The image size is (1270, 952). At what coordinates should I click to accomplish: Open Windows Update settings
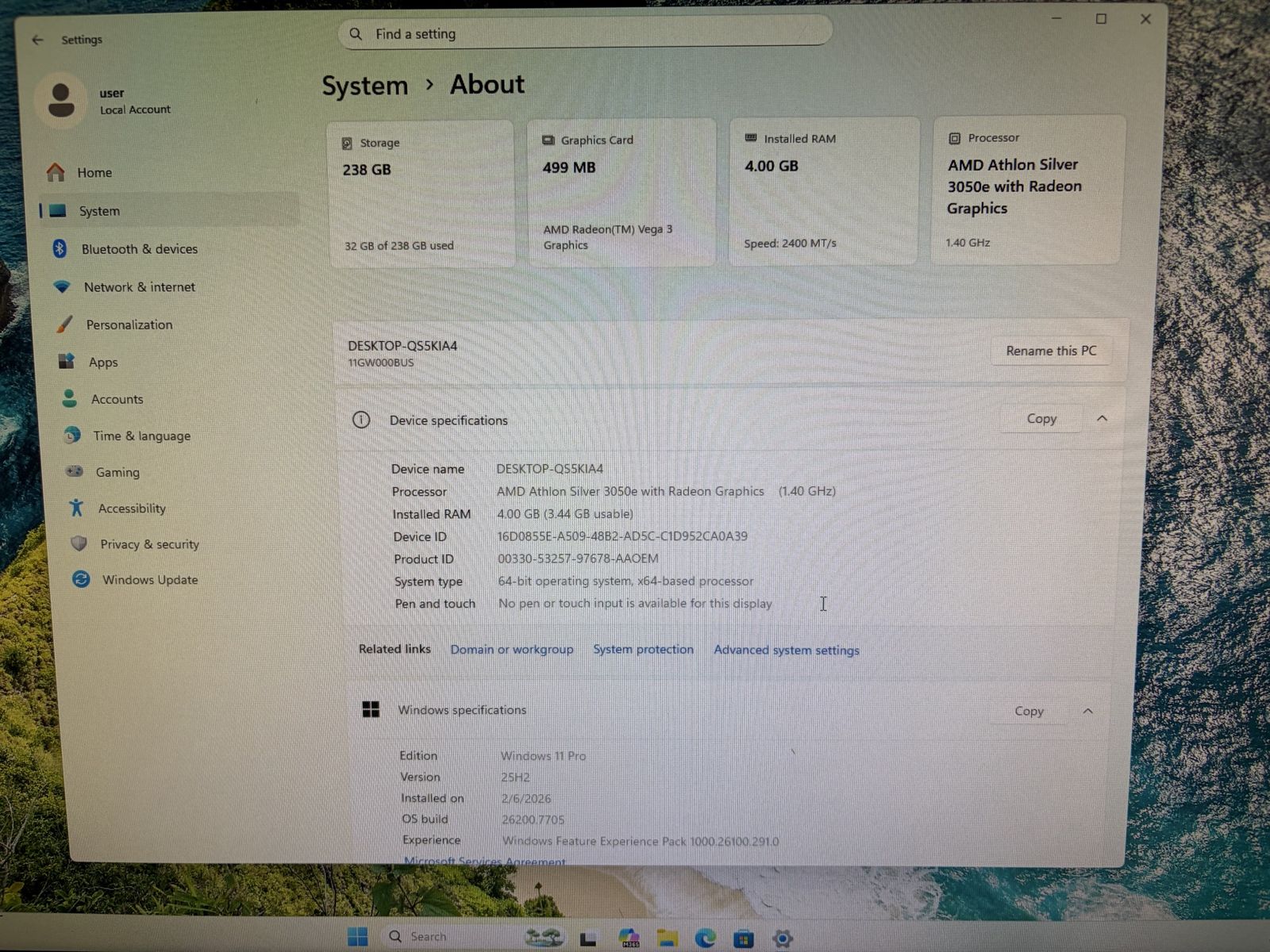[x=150, y=580]
